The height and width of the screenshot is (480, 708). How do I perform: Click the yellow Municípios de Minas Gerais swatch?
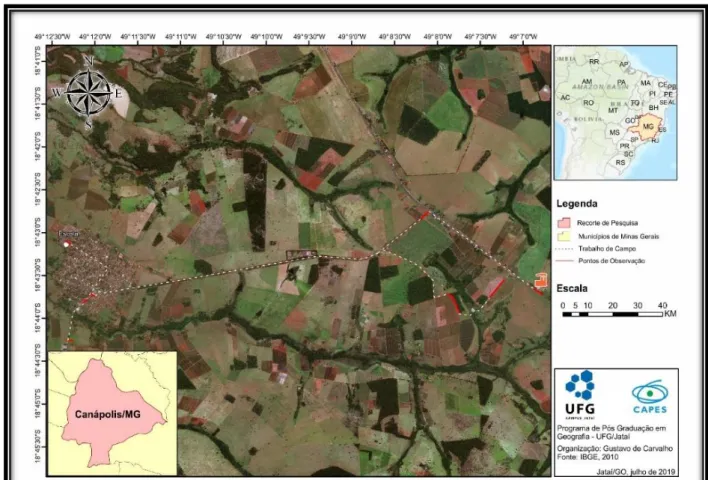(564, 236)
